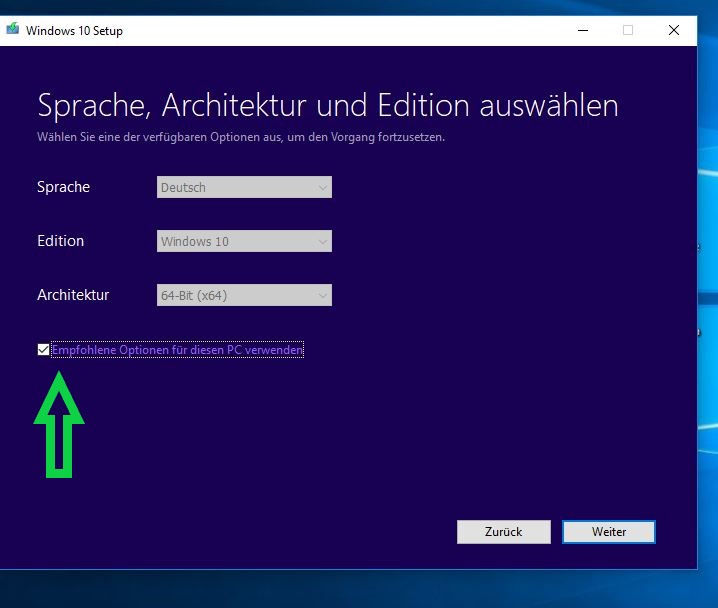Click the Weiter button

(609, 532)
